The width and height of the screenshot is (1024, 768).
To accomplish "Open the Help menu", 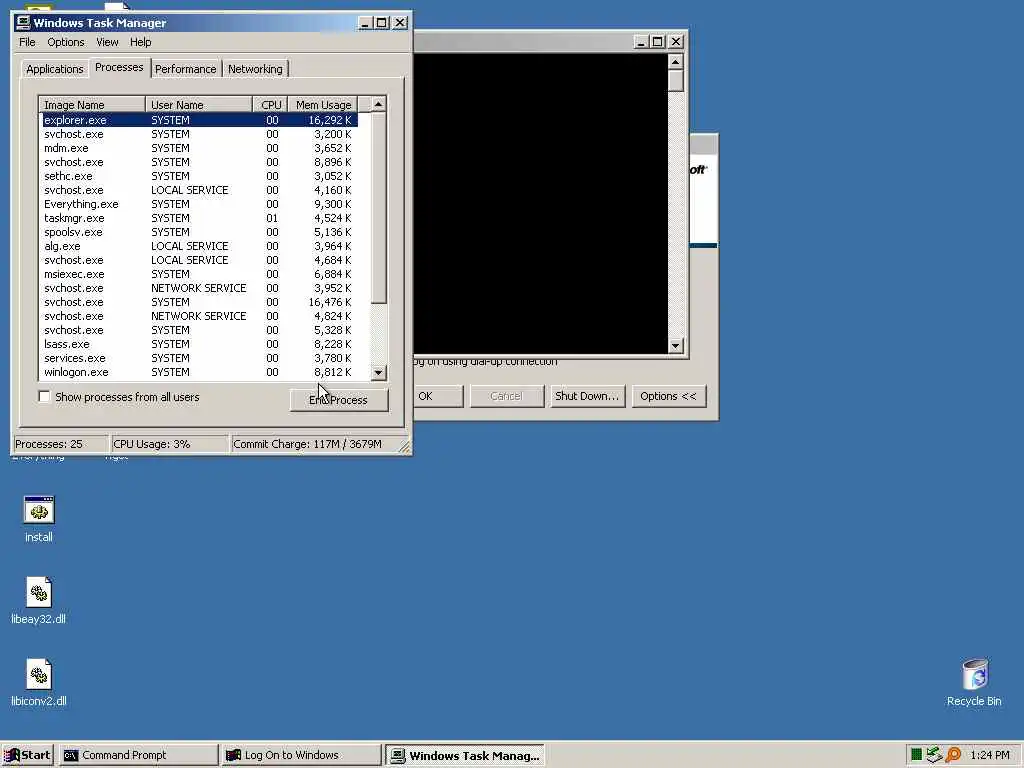I will tap(140, 42).
